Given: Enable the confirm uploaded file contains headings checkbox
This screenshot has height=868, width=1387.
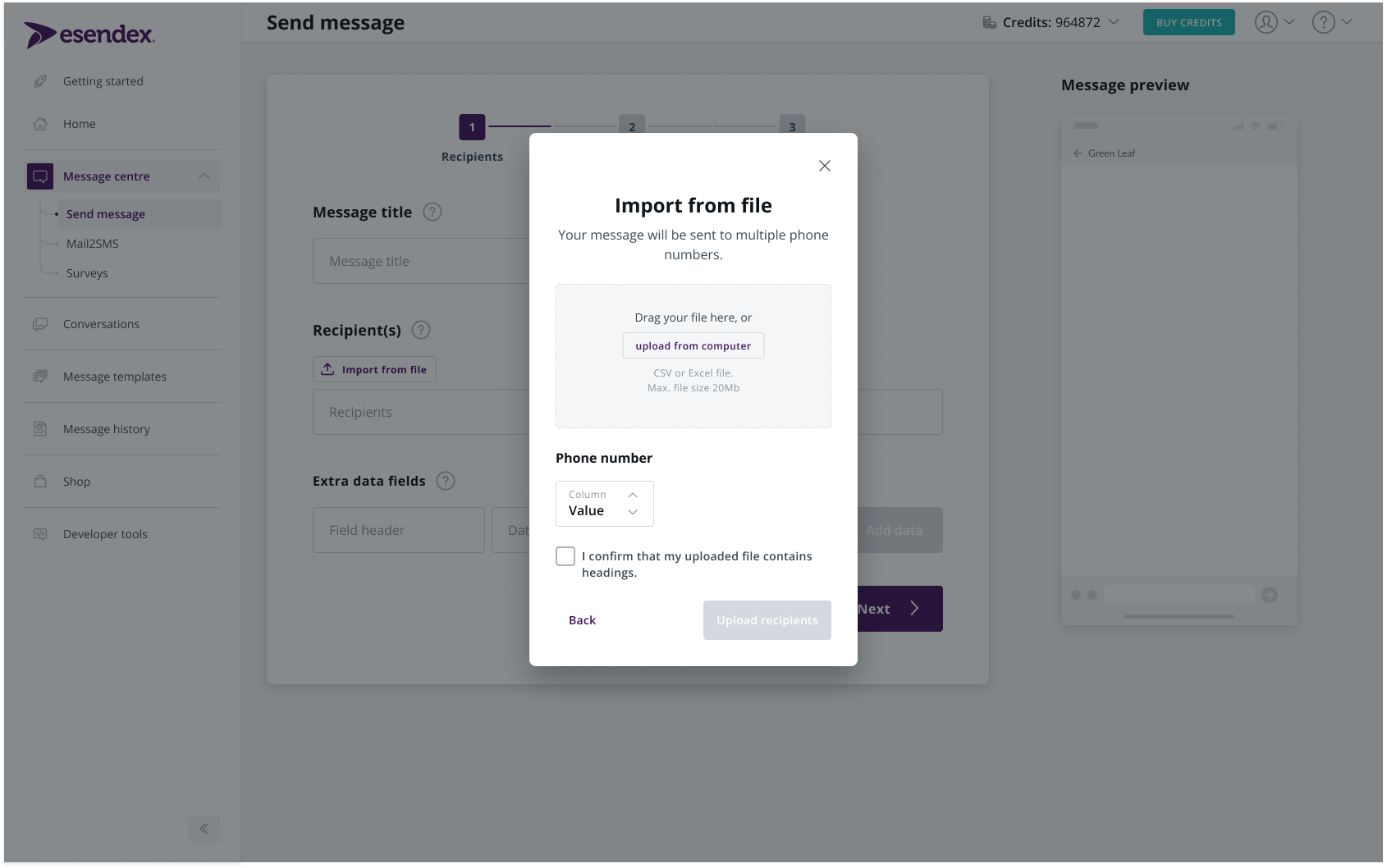Looking at the screenshot, I should point(565,556).
